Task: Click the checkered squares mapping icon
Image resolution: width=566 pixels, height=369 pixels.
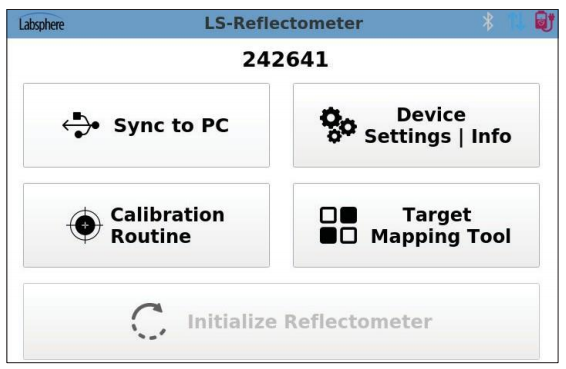Action: (x=338, y=225)
